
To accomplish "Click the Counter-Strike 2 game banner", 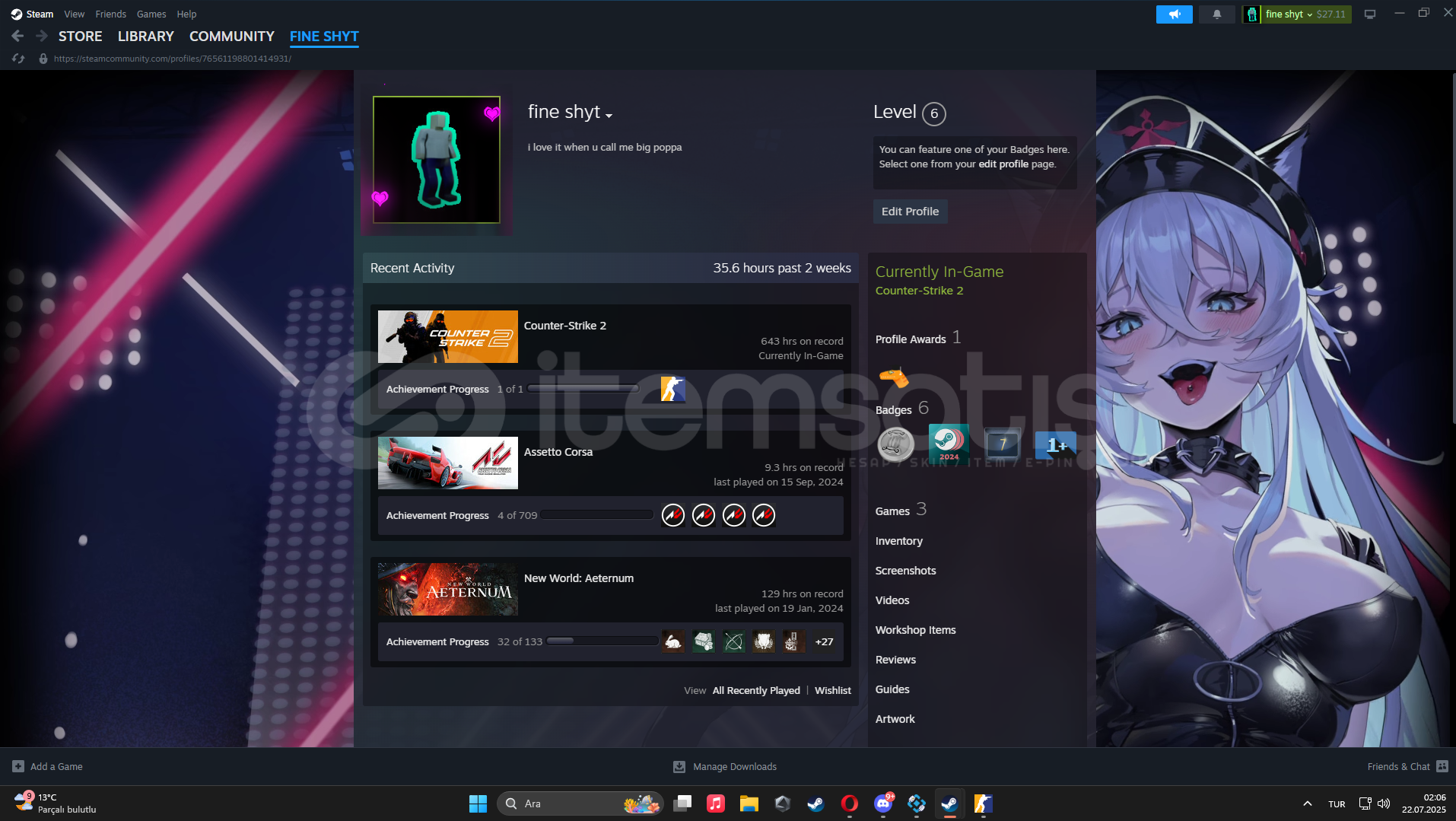I will point(447,336).
